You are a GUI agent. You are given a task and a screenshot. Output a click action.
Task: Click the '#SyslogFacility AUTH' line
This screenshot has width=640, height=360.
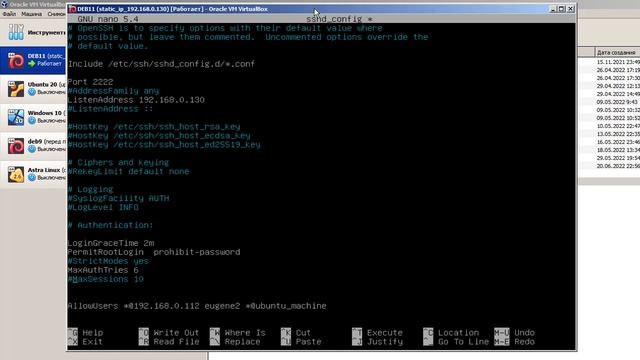(118, 198)
